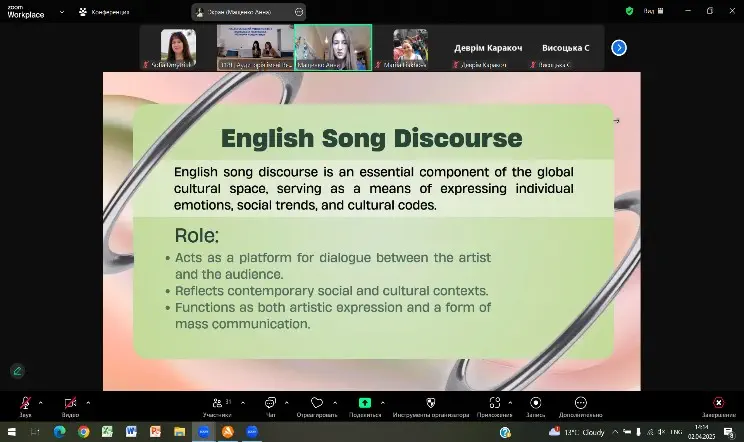Unmute the microphone in Zoom toolbar

tap(25, 403)
